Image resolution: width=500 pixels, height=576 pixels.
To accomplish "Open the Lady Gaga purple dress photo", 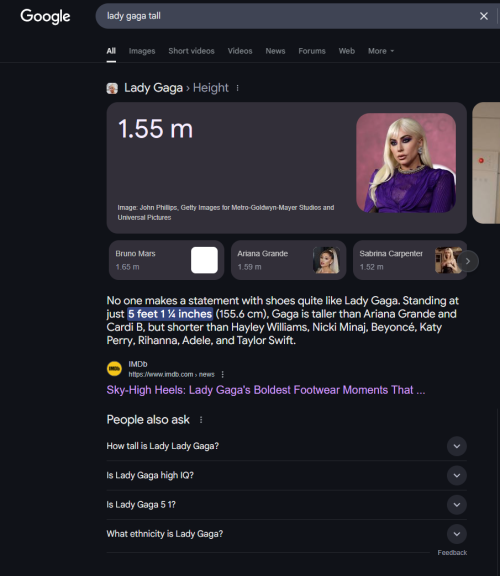I will tap(406, 163).
